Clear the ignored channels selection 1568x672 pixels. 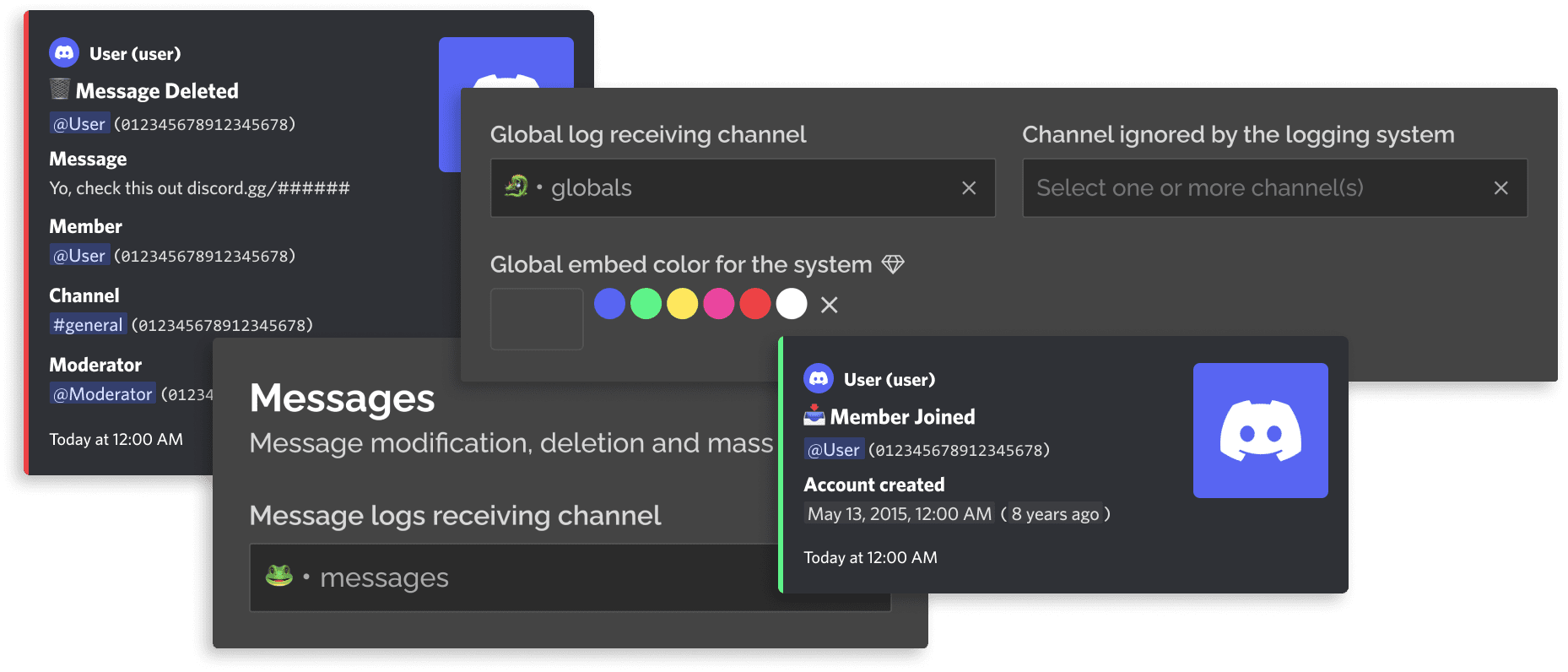click(x=1500, y=188)
